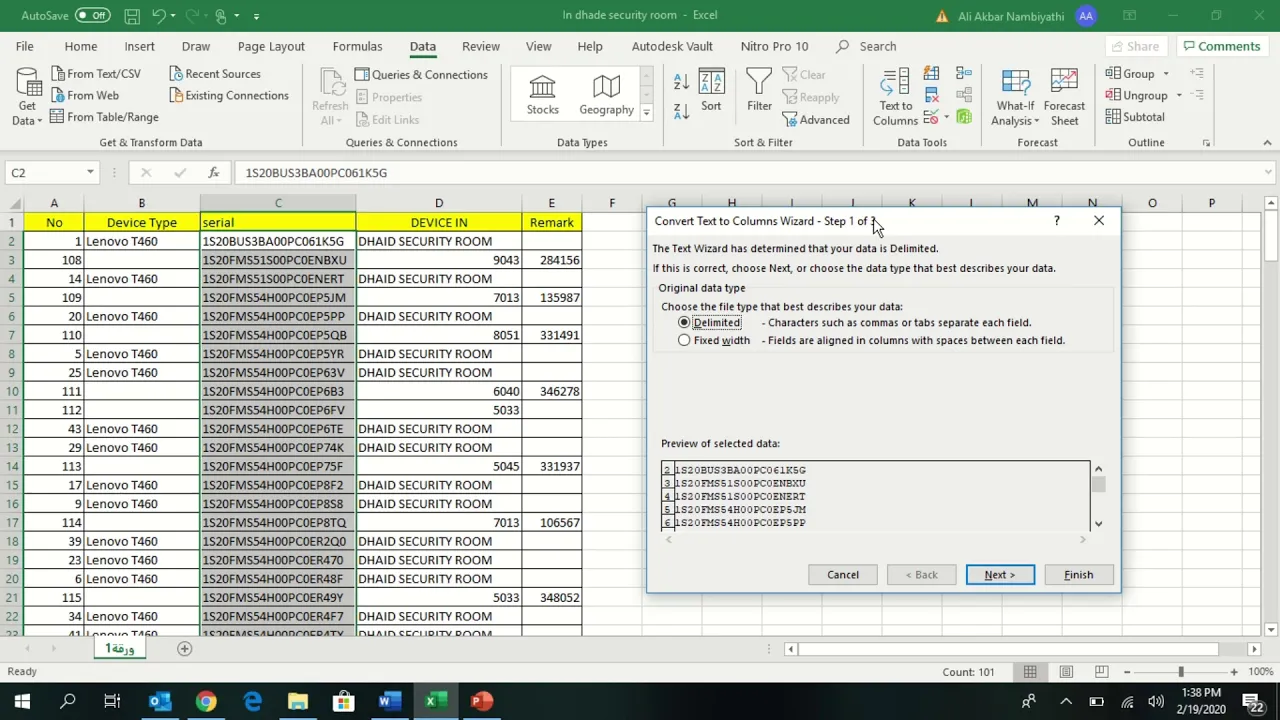
Task: Click the Save icon in title bar
Action: coord(132,15)
